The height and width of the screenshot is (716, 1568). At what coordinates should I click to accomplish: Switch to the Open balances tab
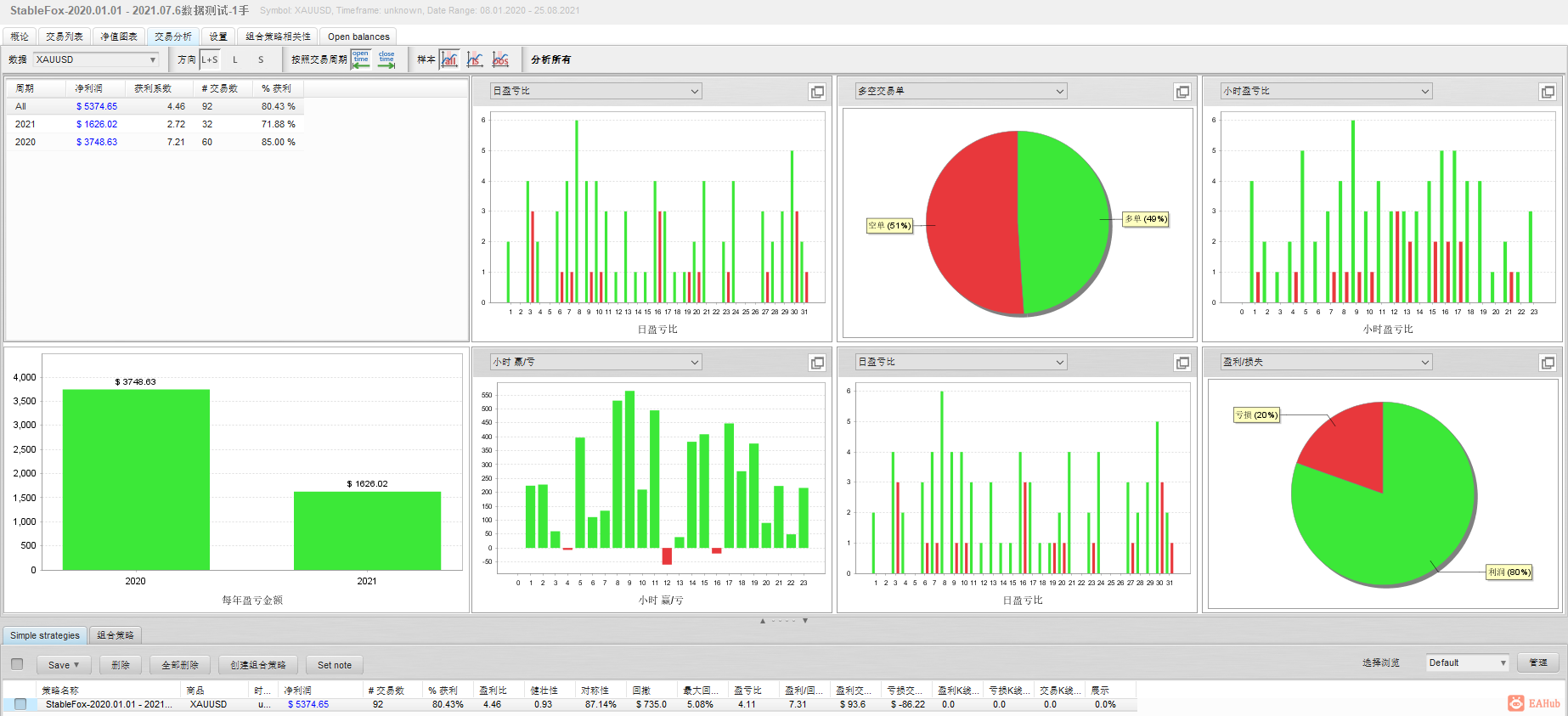coord(358,37)
